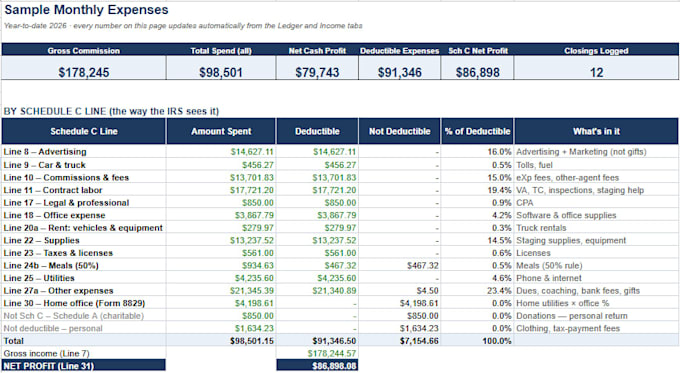Select the Closings Logged value 12
The image size is (680, 373).
click(x=596, y=72)
